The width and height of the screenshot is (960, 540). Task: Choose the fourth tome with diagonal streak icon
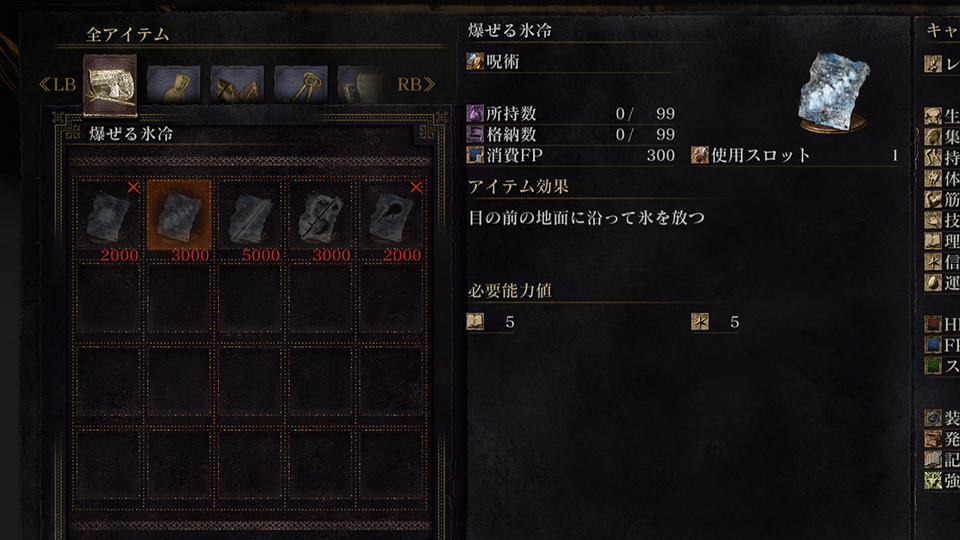(320, 221)
